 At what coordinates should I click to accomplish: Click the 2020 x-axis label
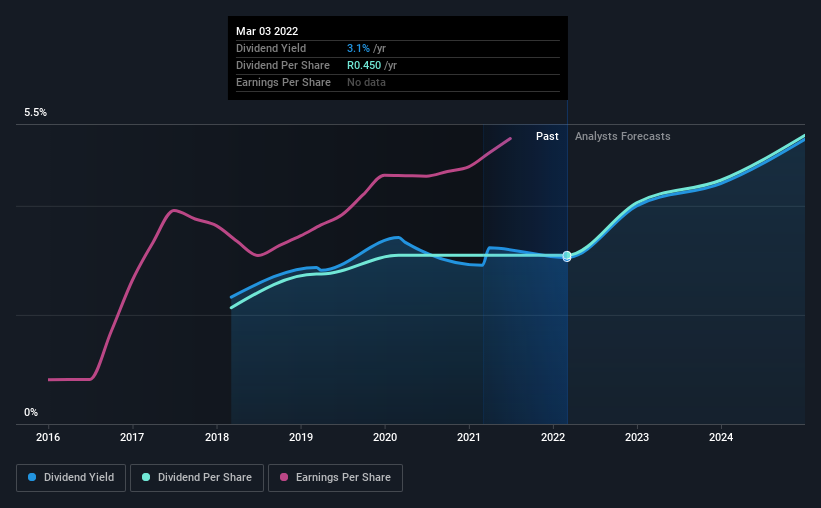(x=385, y=437)
